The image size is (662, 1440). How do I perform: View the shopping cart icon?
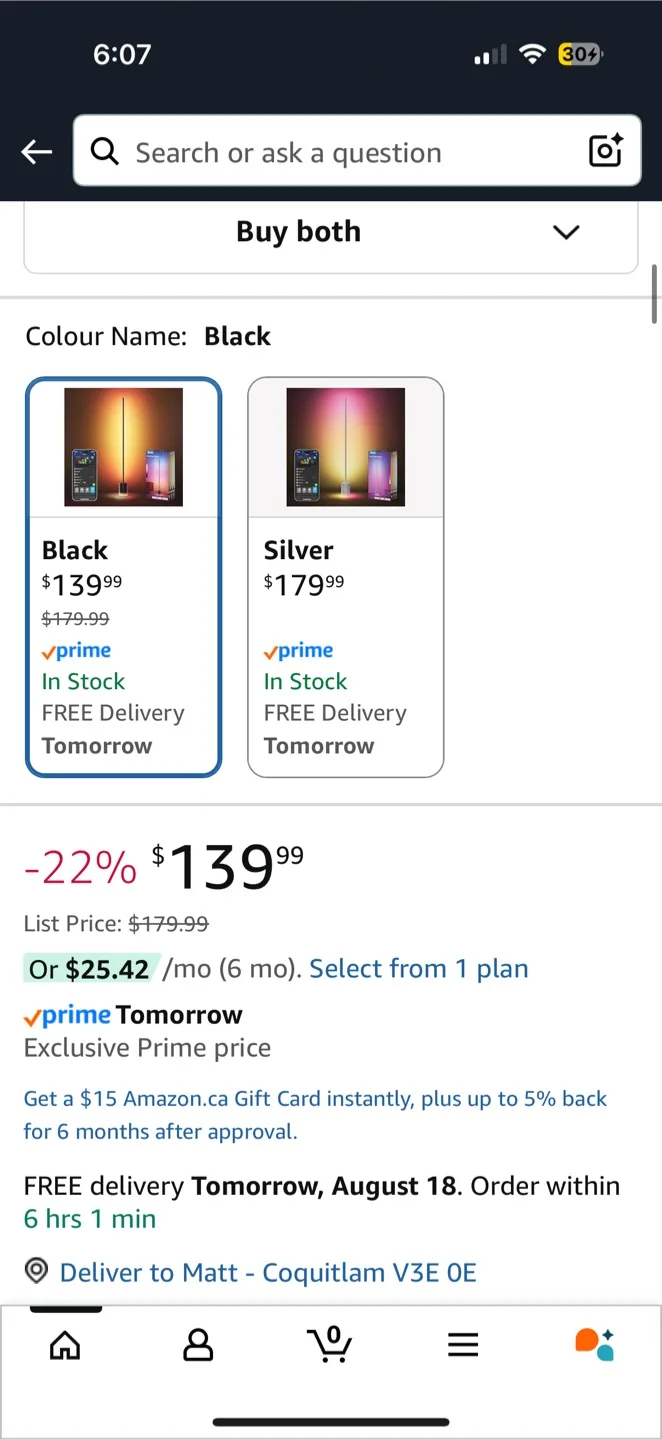click(330, 1345)
